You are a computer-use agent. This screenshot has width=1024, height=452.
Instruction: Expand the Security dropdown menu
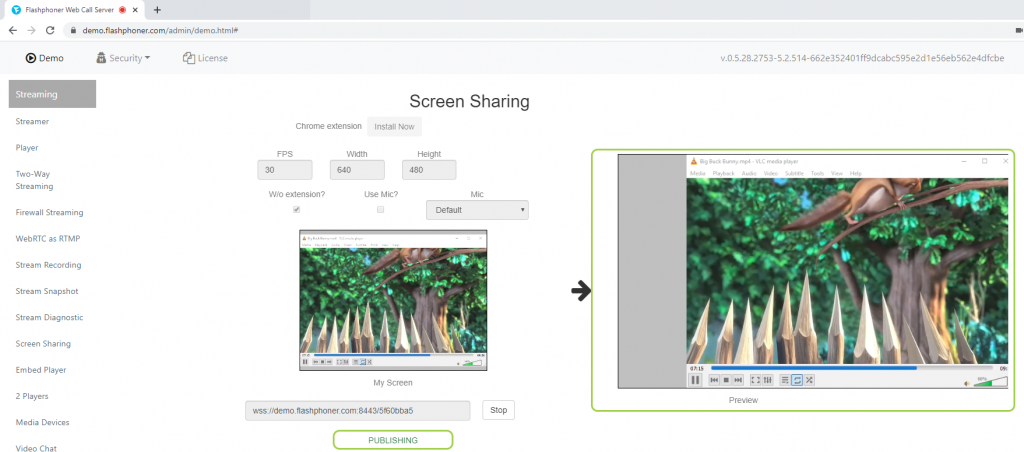pyautogui.click(x=123, y=58)
